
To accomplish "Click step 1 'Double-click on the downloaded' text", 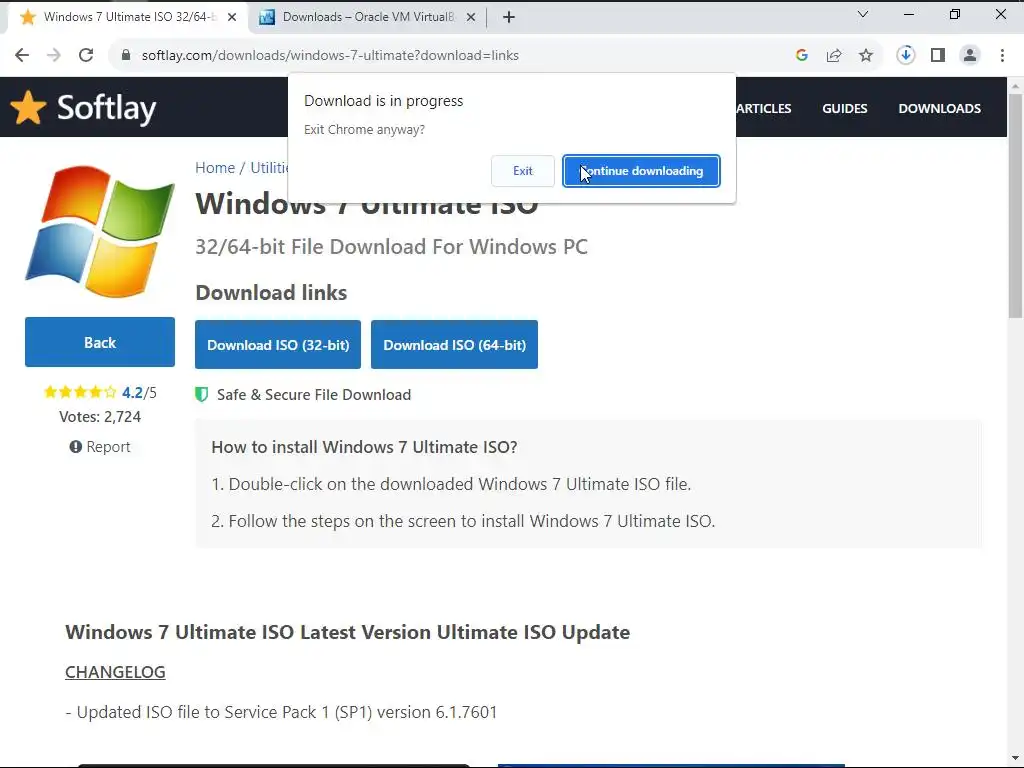I will 451,484.
